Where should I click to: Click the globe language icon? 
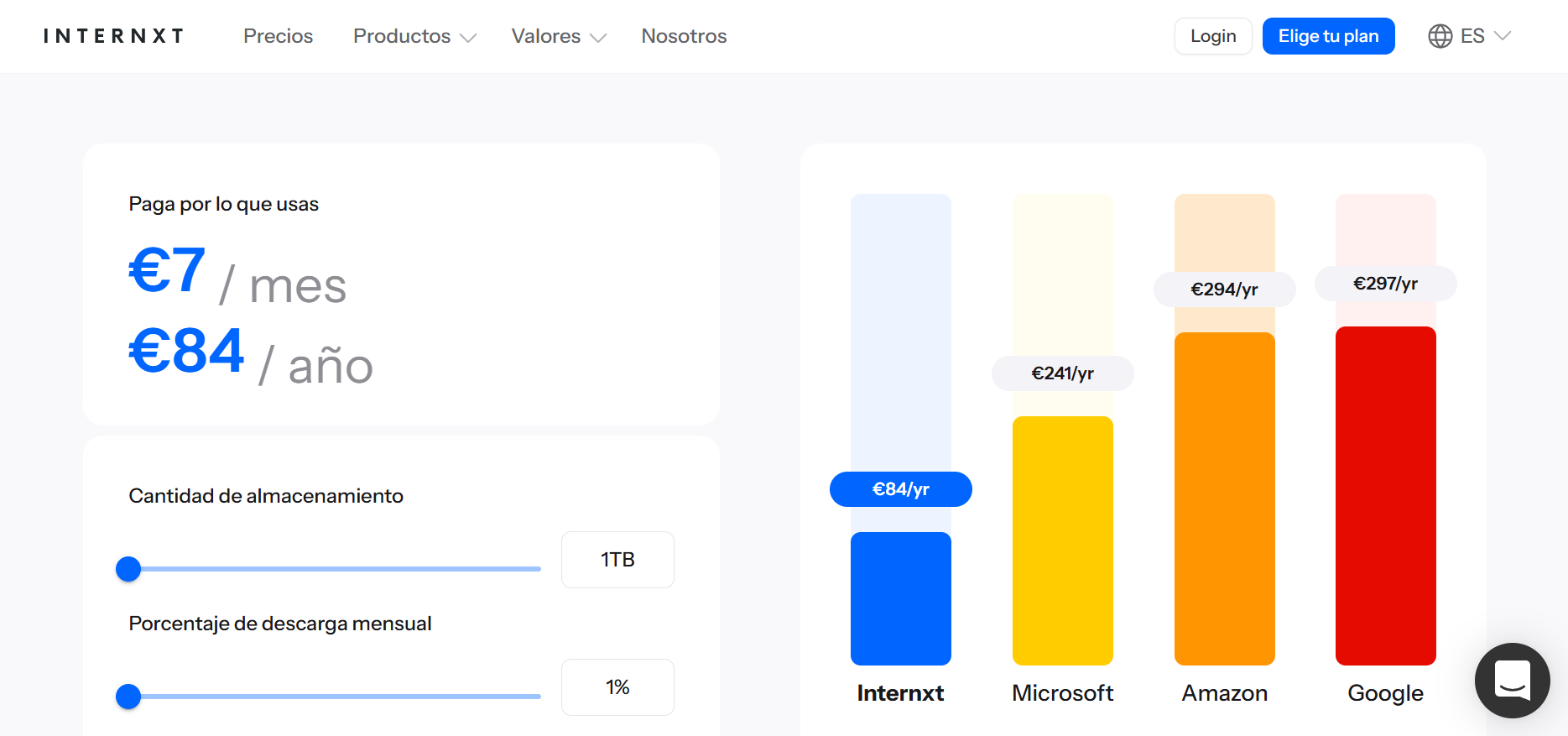point(1440,36)
